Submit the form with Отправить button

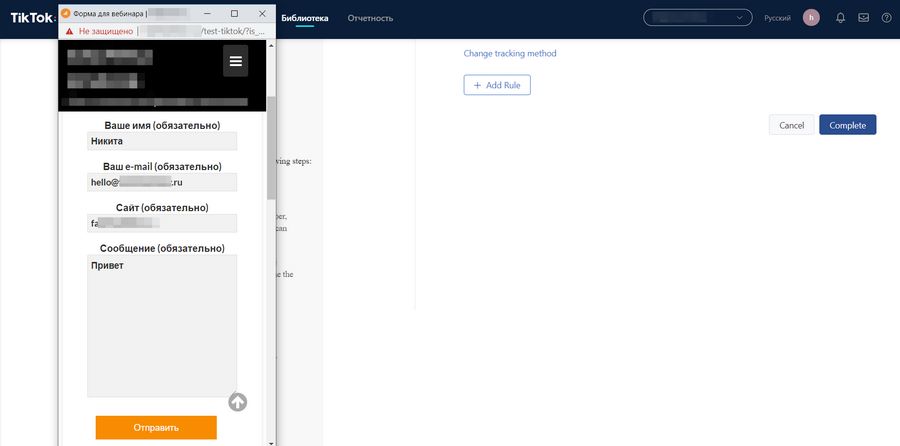pos(156,428)
